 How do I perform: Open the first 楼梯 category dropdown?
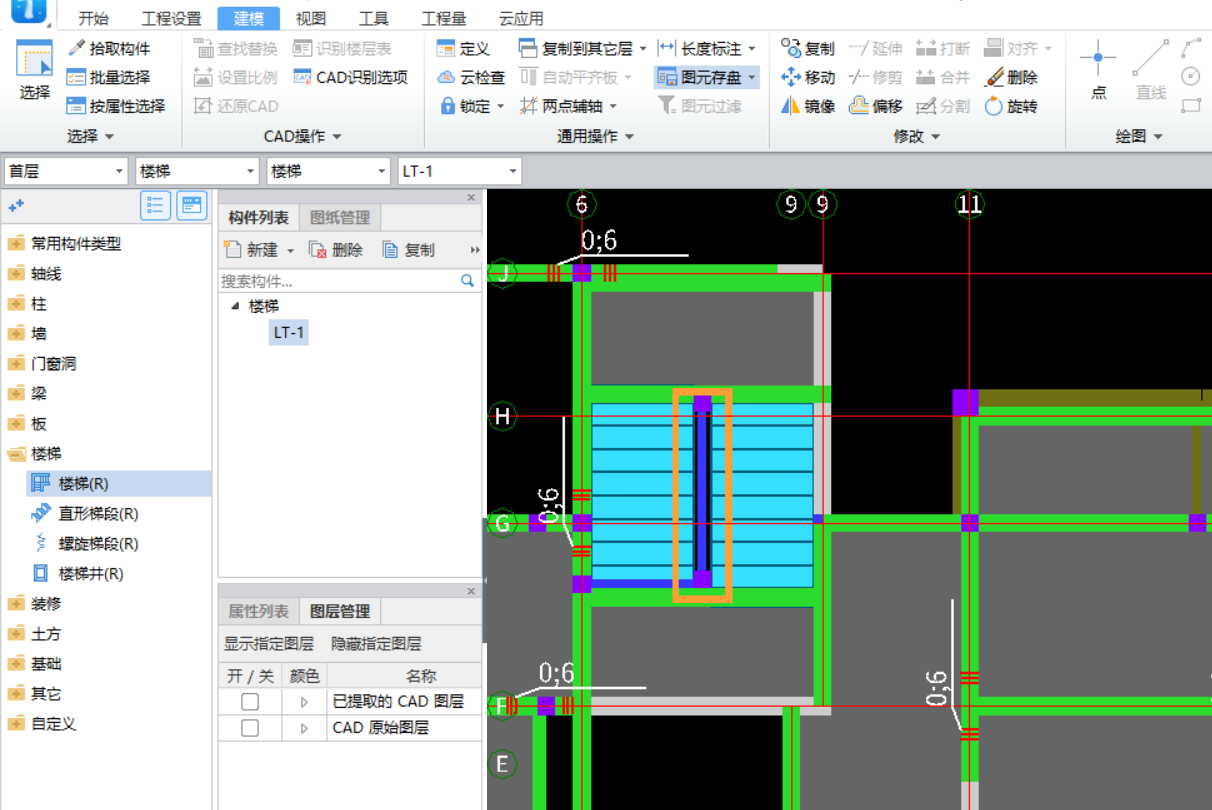[197, 171]
